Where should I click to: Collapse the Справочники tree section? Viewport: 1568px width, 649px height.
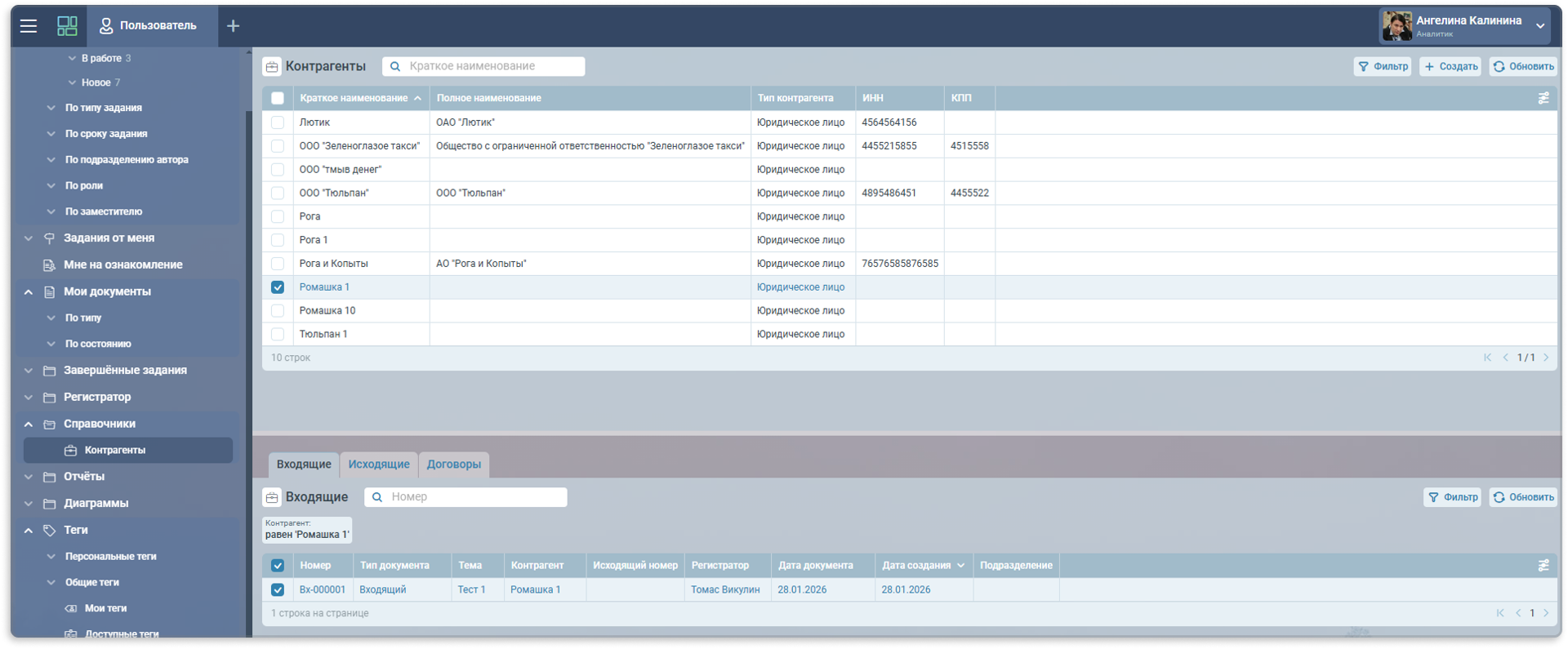coord(29,425)
